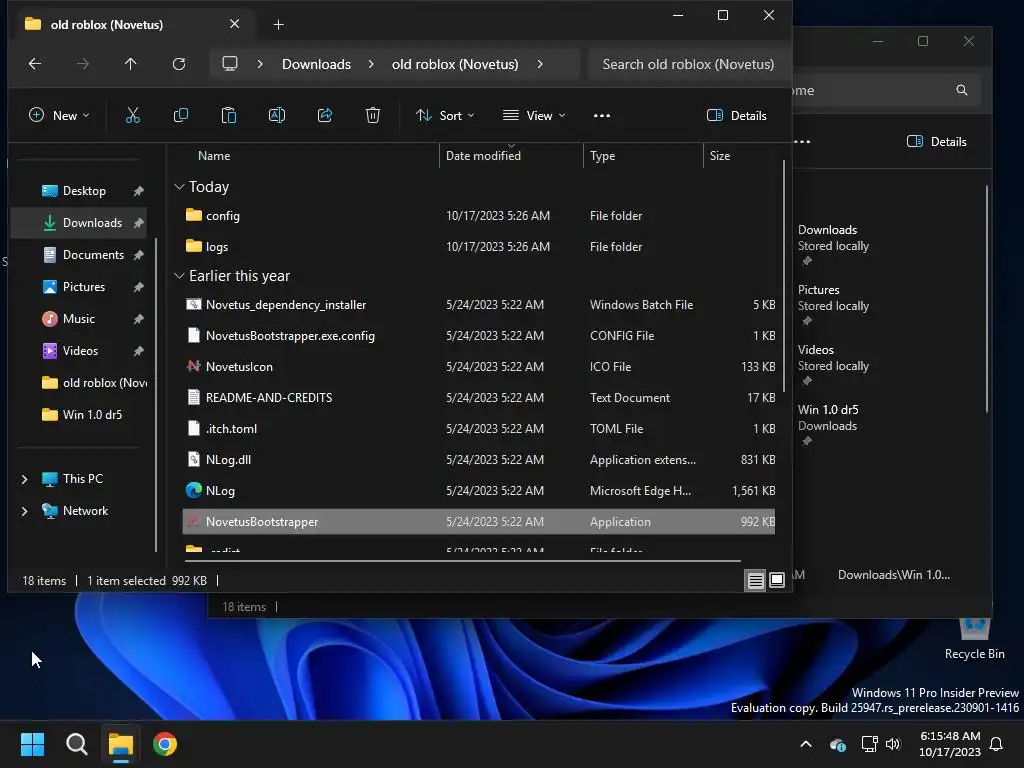This screenshot has width=1024, height=768.
Task: Select the logs folder
Action: [x=479, y=247]
